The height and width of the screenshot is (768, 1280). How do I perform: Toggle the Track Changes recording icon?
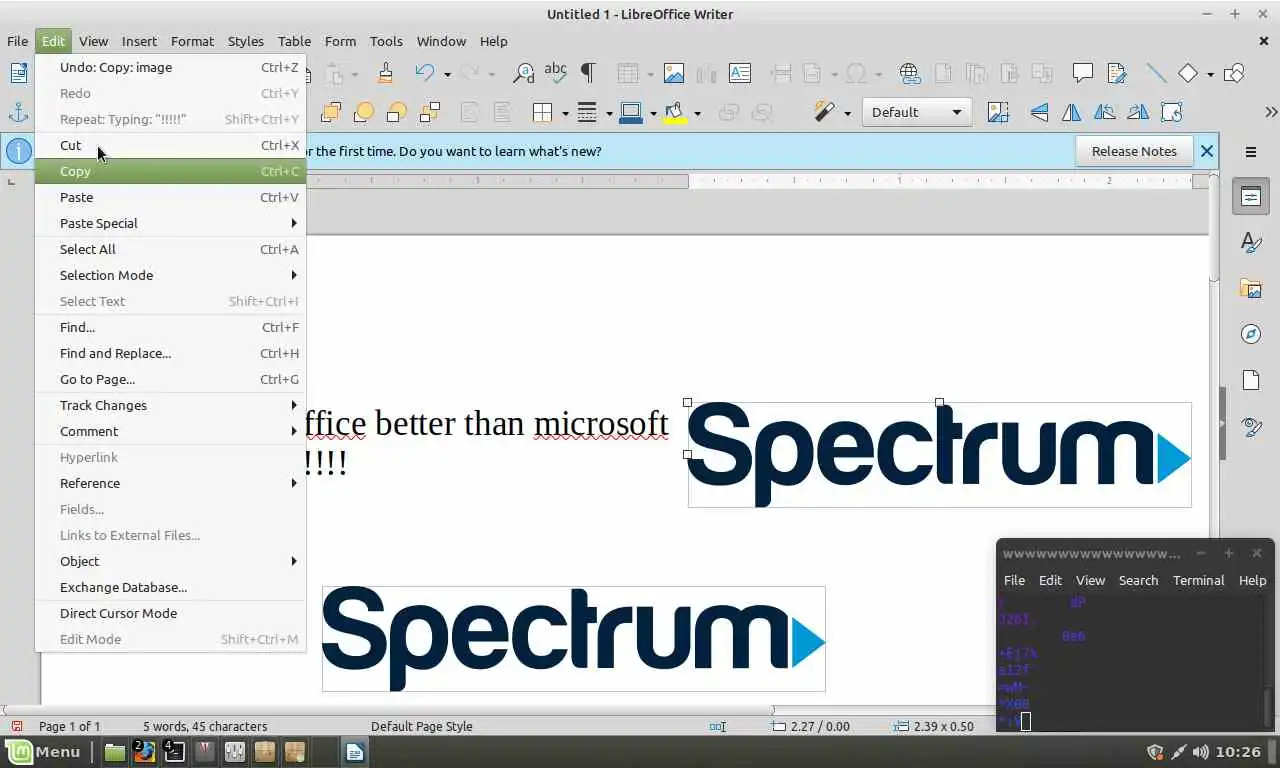point(1116,73)
